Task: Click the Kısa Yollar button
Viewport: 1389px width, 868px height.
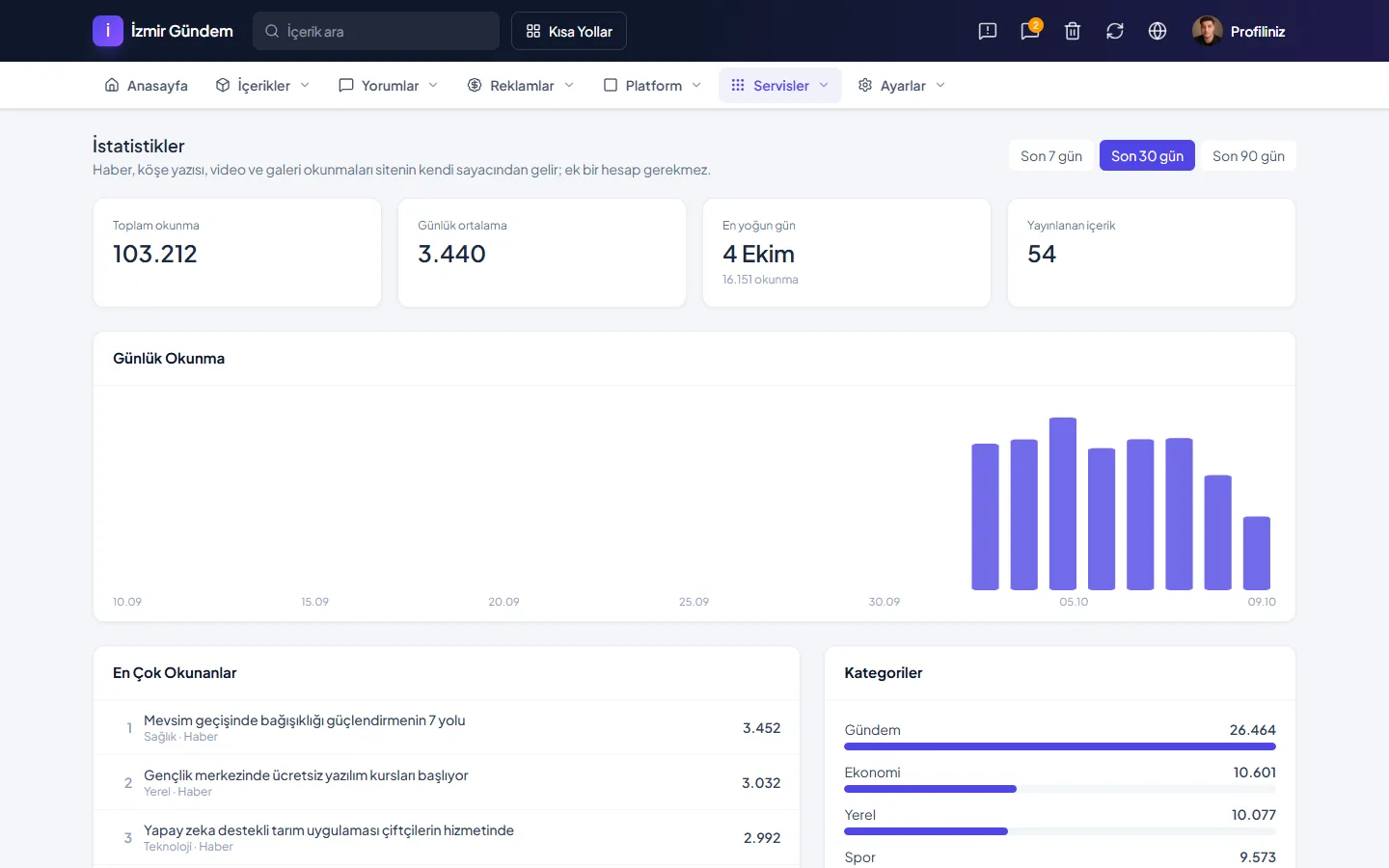Action: (569, 31)
